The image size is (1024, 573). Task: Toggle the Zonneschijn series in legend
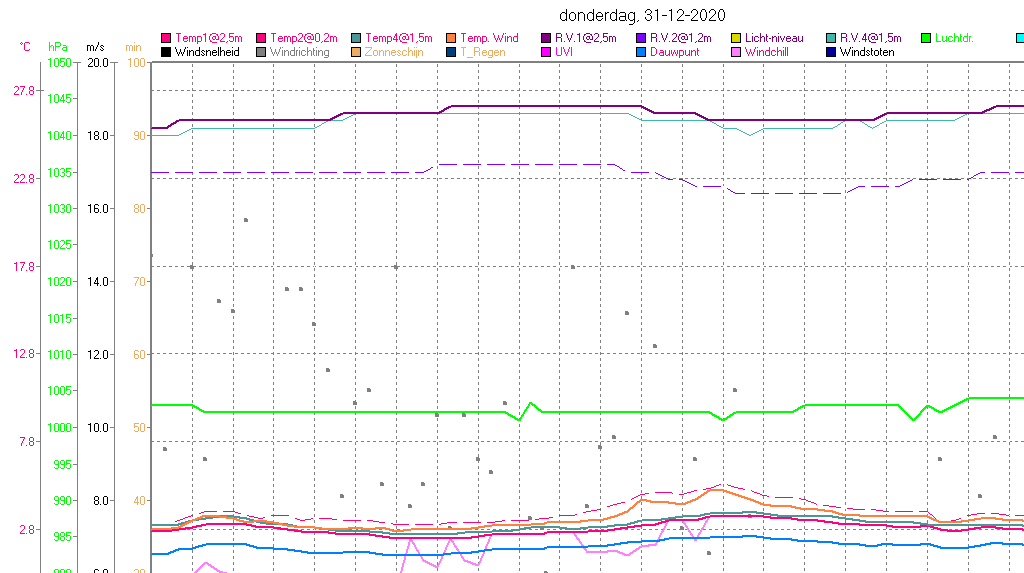tap(395, 52)
